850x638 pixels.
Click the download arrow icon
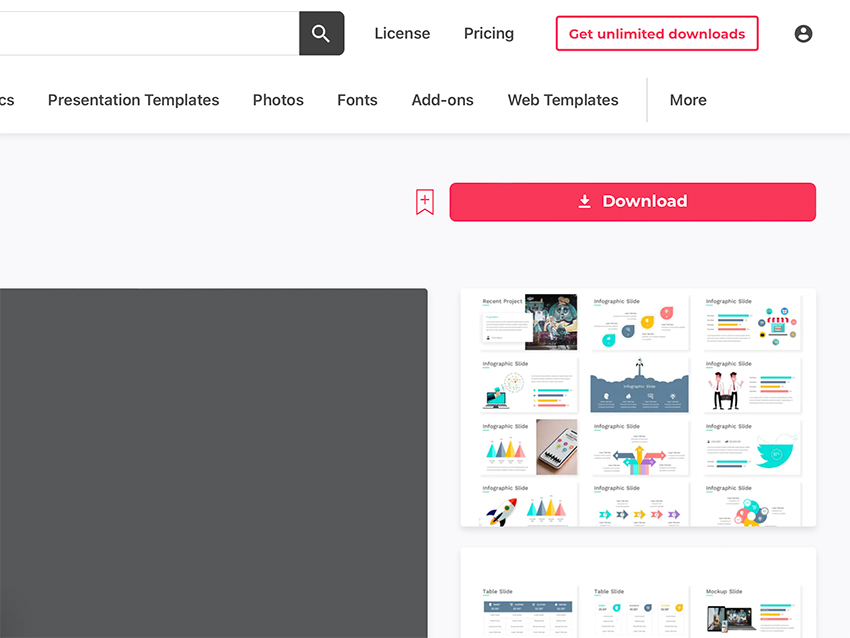(585, 200)
